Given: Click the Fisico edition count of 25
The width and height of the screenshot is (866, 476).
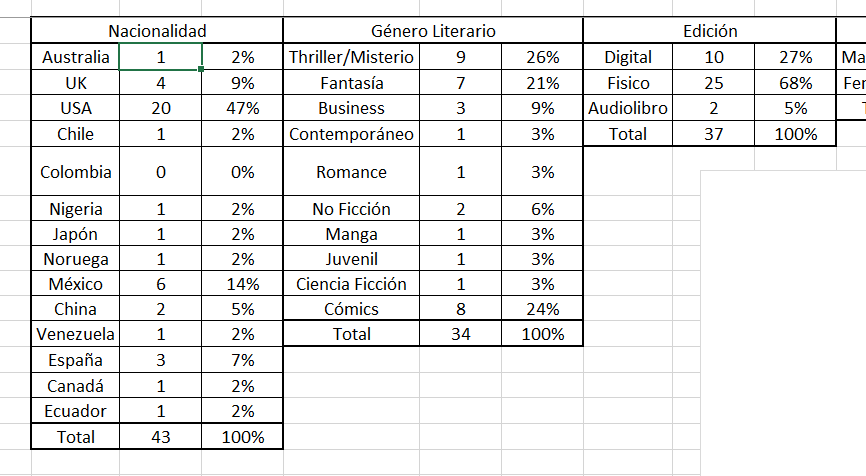Looking at the screenshot, I should (714, 83).
